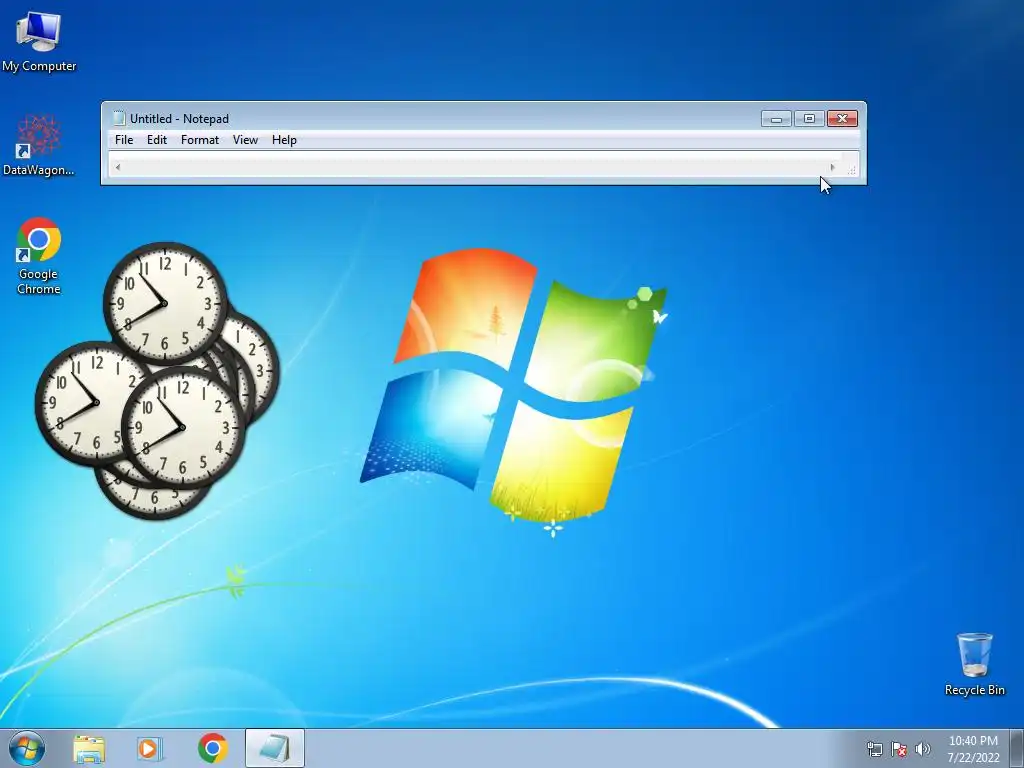This screenshot has height=768, width=1024.
Task: Select the Notepad taskbar button
Action: click(275, 748)
